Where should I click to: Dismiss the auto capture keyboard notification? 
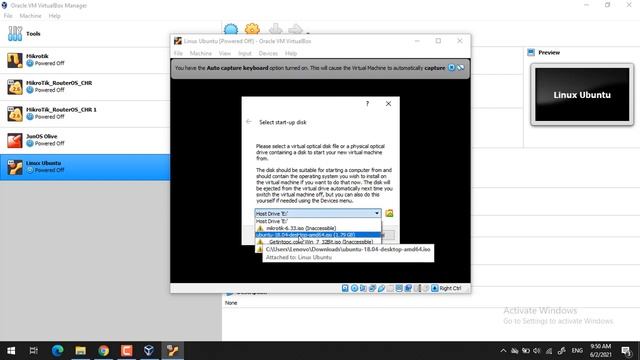click(x=452, y=68)
